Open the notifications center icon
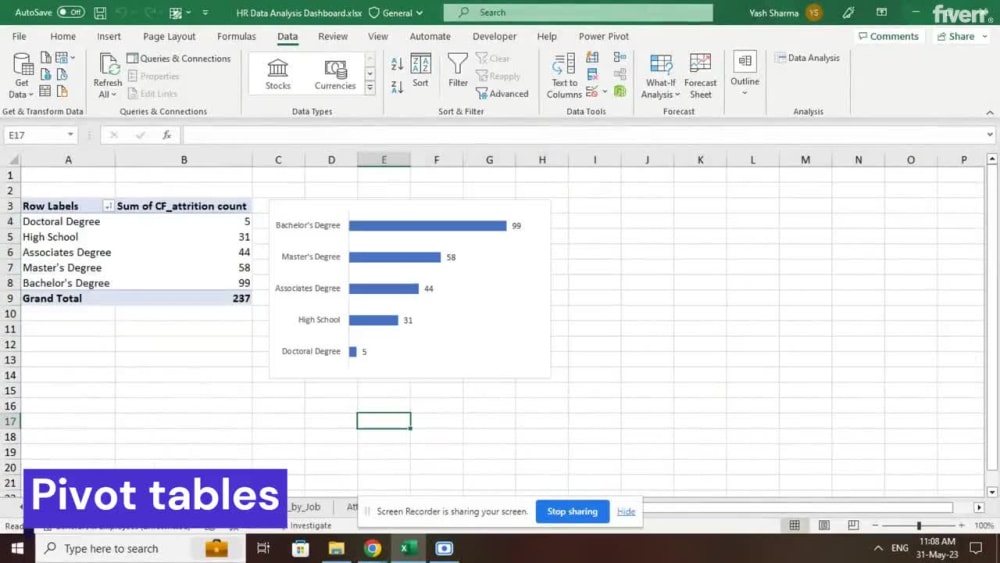 click(976, 548)
